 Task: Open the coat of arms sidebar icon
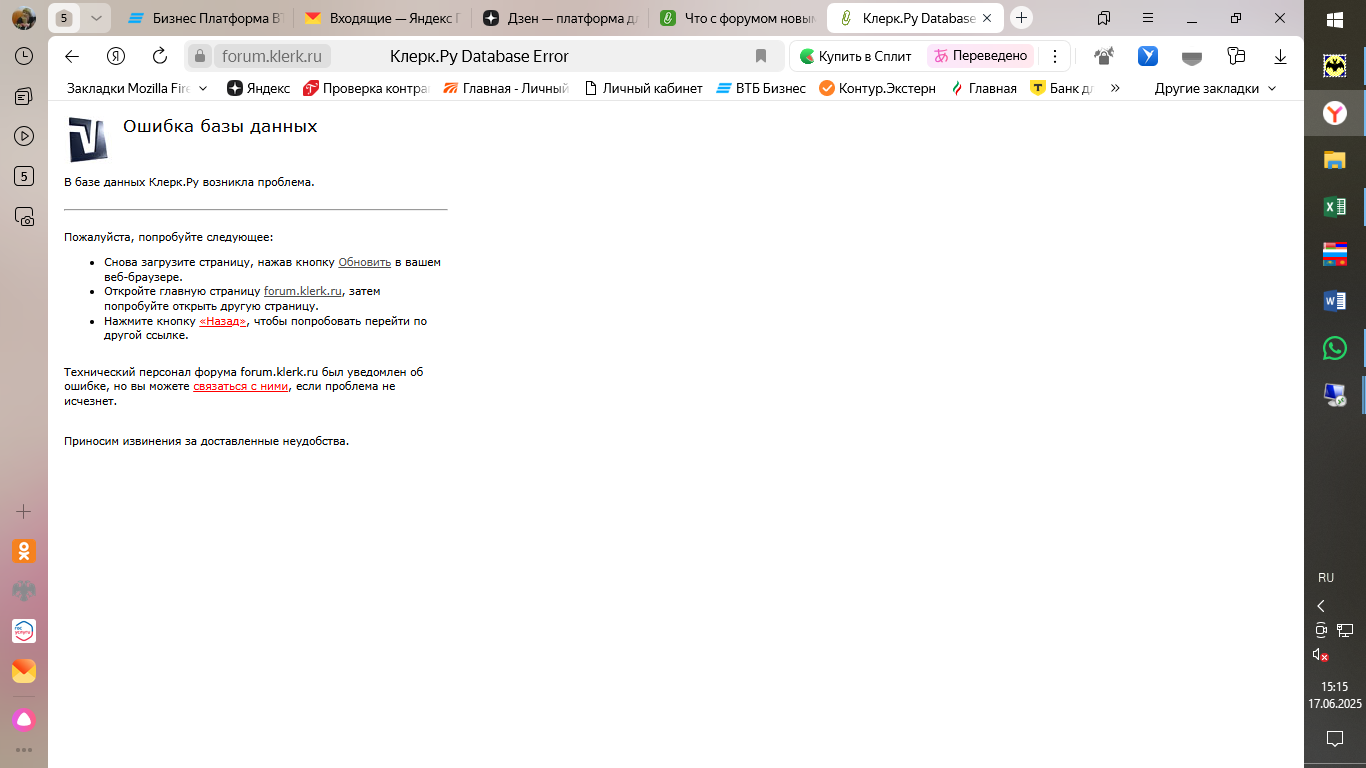pos(24,591)
